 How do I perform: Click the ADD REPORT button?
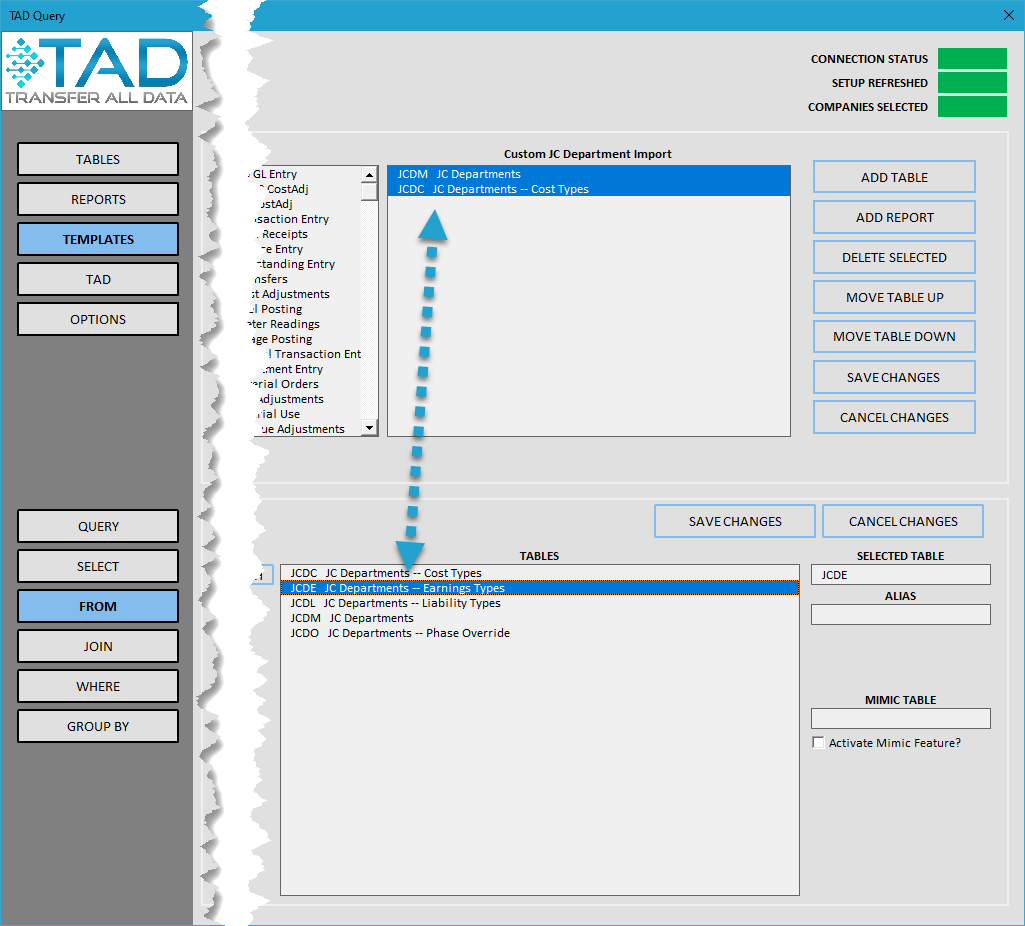click(894, 217)
